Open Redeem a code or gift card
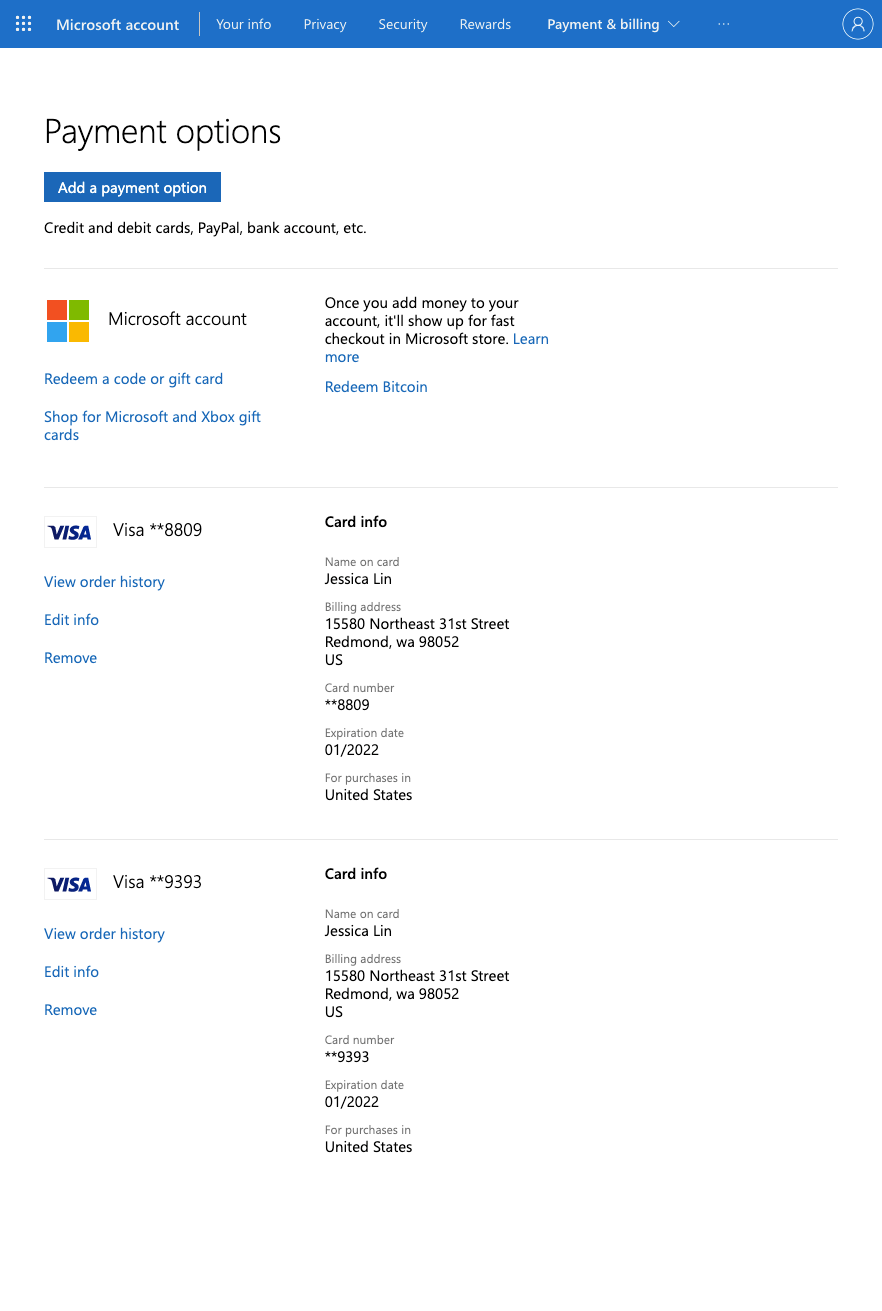 [133, 379]
